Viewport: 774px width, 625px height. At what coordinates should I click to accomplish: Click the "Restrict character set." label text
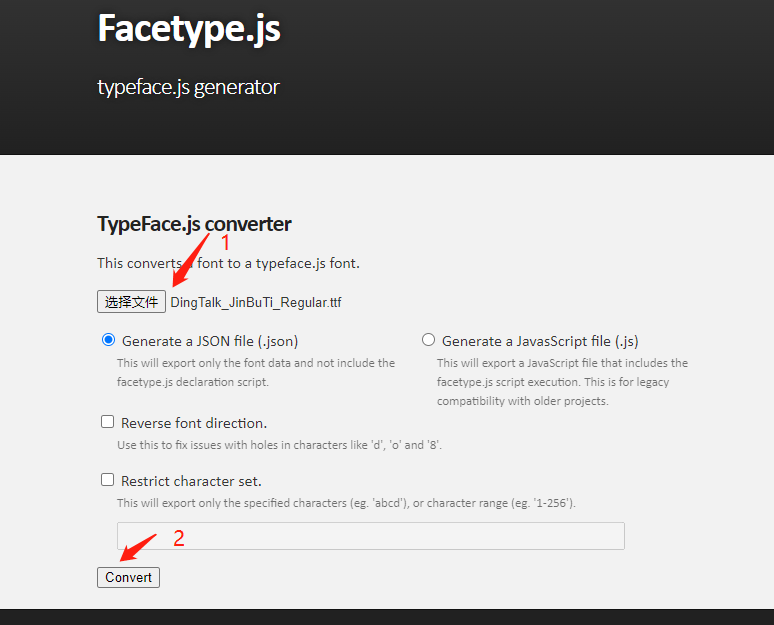tap(191, 481)
